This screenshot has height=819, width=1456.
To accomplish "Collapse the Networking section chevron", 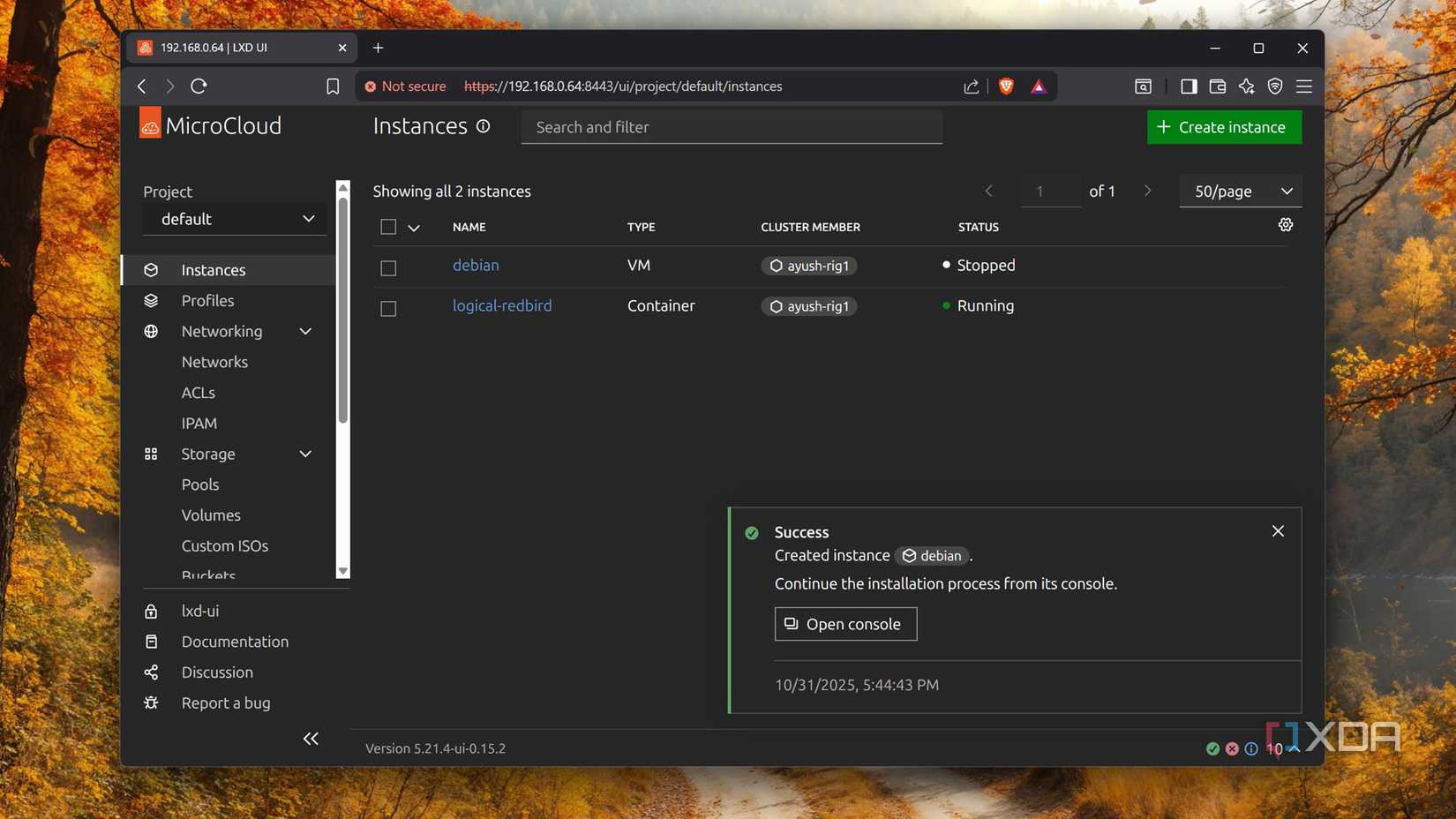I will pyautogui.click(x=304, y=331).
